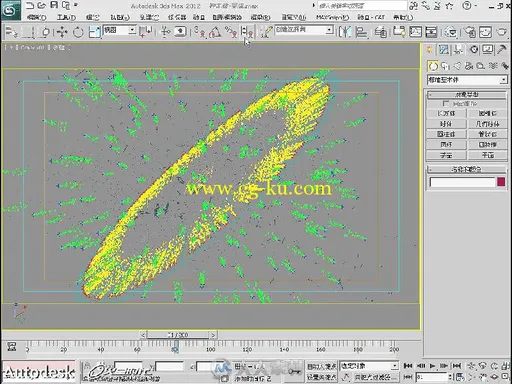Toggle Percent Snap
Viewport: 512px width, 384px height.
tap(231, 32)
